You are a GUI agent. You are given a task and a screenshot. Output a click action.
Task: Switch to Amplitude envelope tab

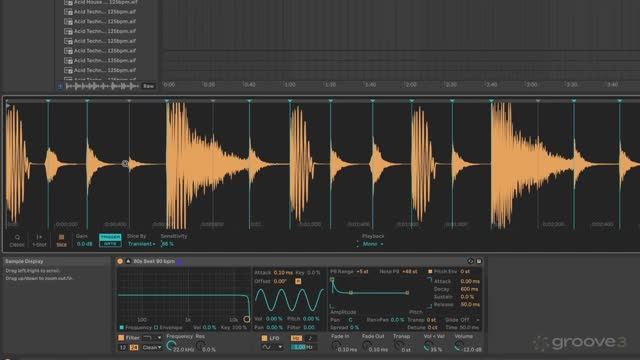coord(343,312)
